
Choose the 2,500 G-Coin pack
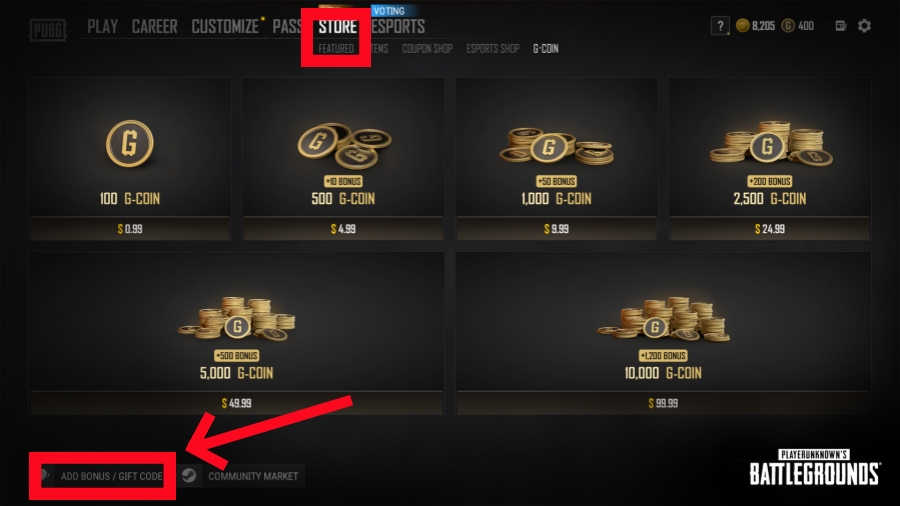(770, 159)
